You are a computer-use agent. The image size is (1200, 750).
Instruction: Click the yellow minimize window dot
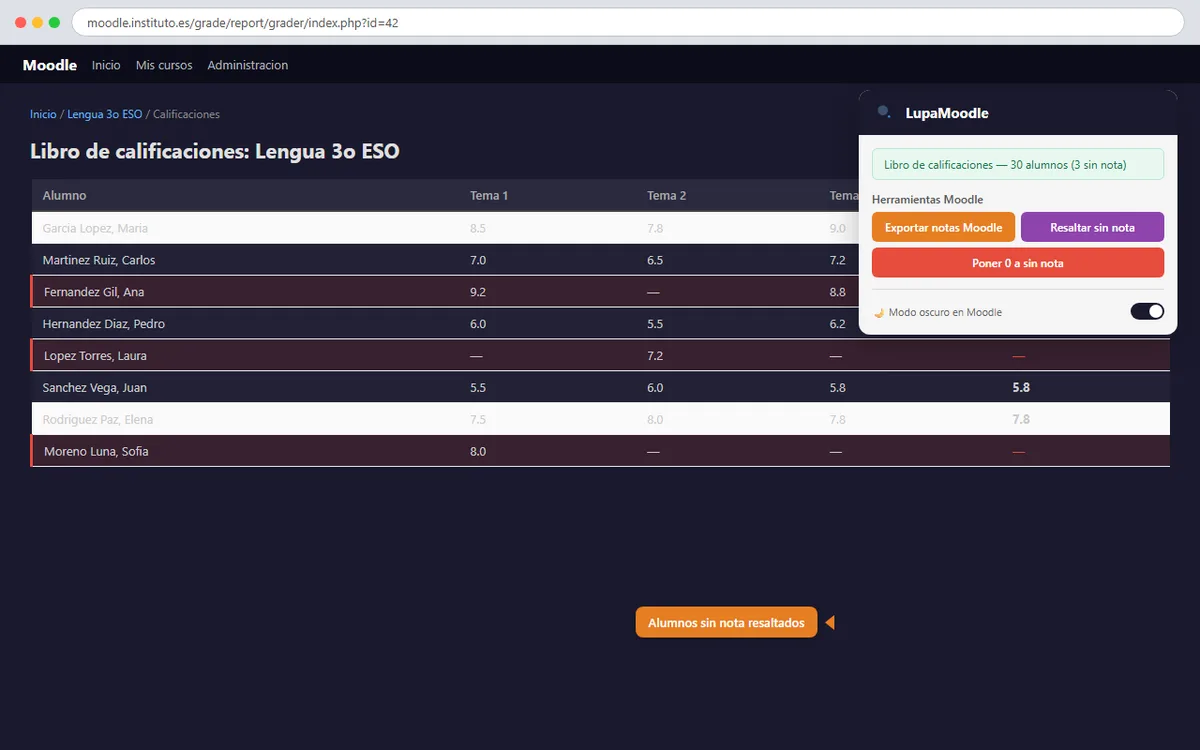click(x=37, y=22)
